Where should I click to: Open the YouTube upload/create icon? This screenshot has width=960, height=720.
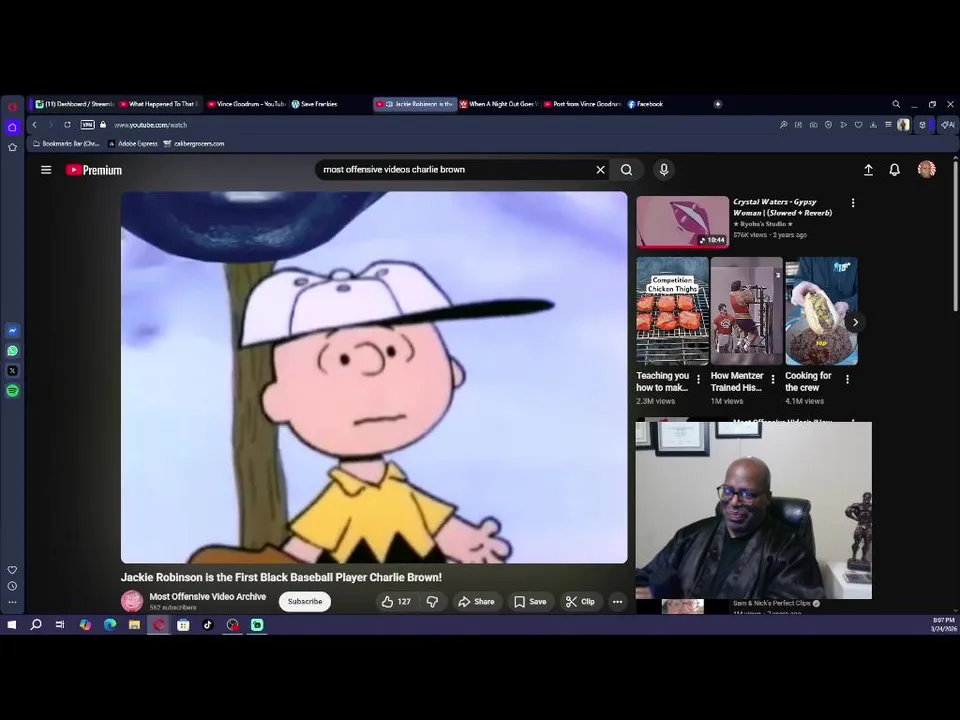click(x=868, y=170)
